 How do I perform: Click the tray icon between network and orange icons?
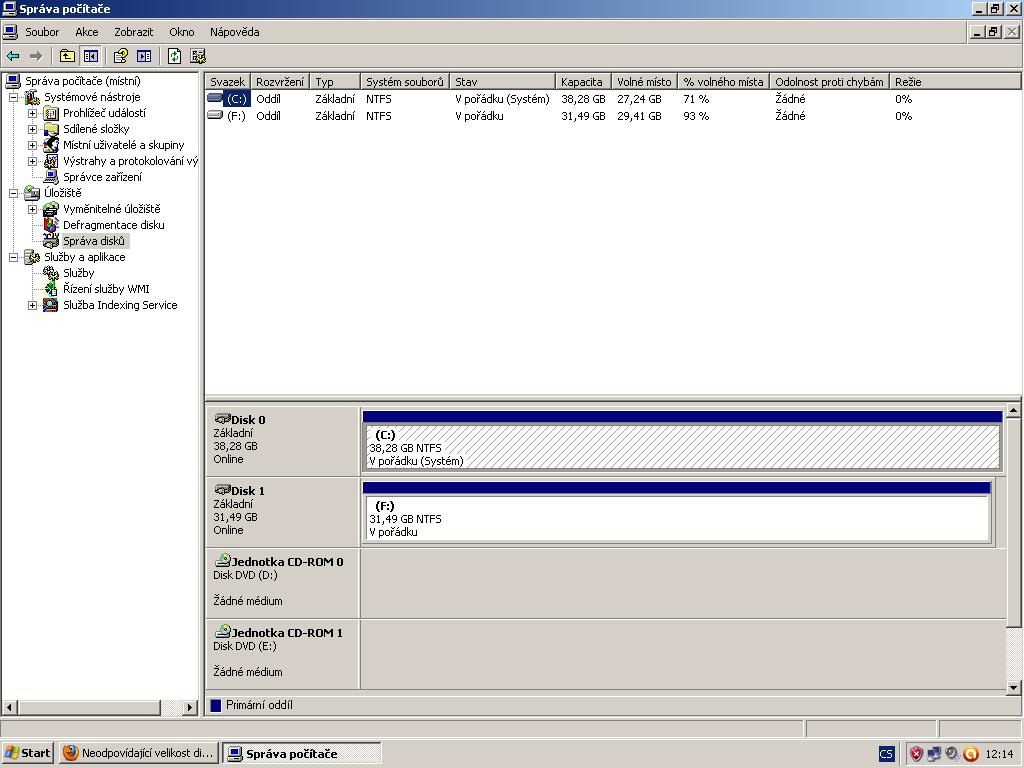coord(952,754)
